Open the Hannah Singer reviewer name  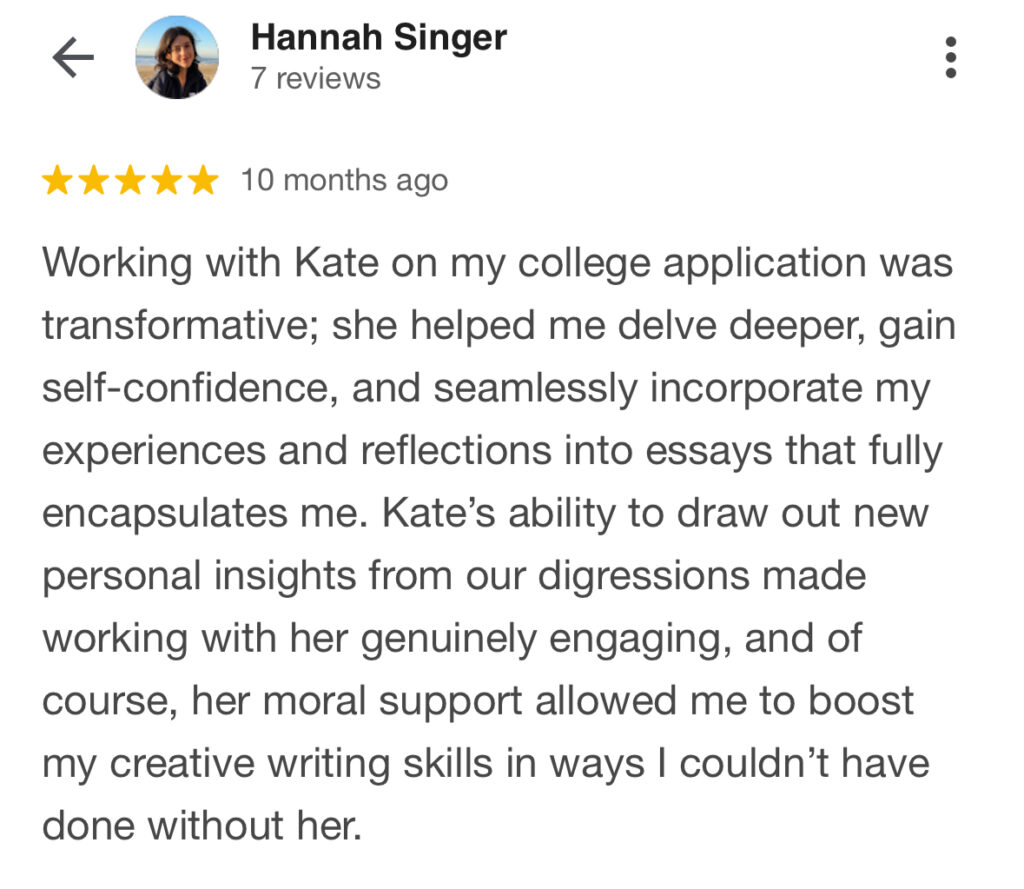click(x=379, y=37)
